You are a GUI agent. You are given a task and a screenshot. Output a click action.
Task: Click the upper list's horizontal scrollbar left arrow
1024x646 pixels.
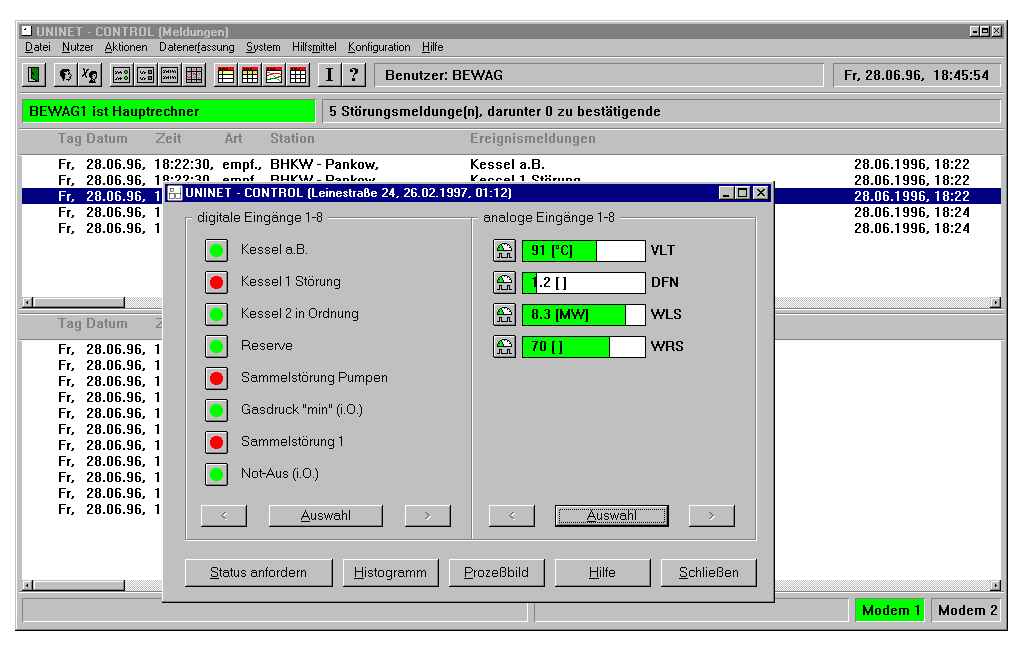[x=27, y=302]
